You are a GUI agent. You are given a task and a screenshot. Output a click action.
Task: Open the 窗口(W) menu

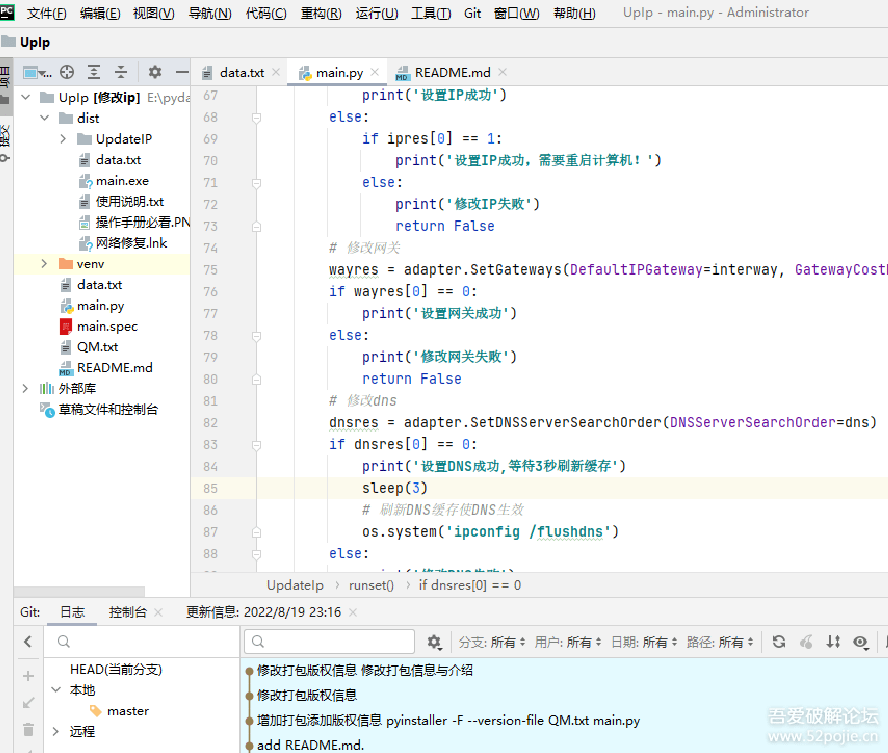pos(516,13)
